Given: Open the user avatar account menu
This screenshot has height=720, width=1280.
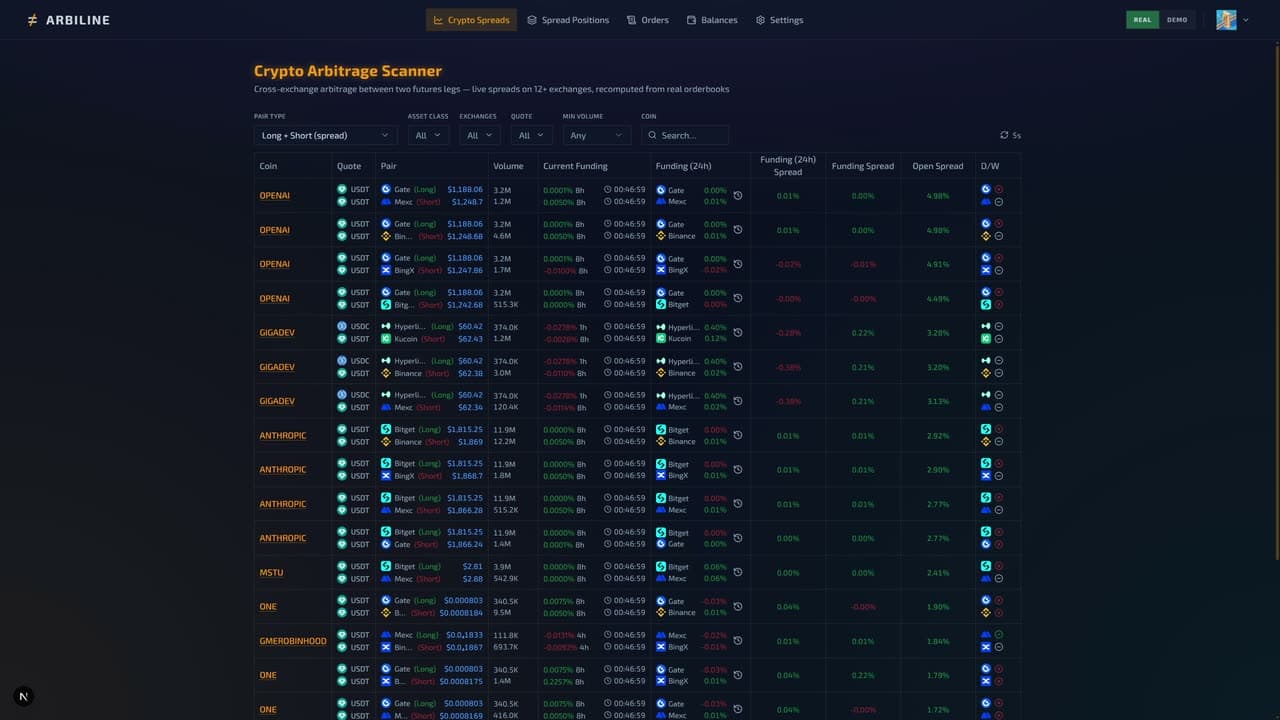Looking at the screenshot, I should (1232, 20).
